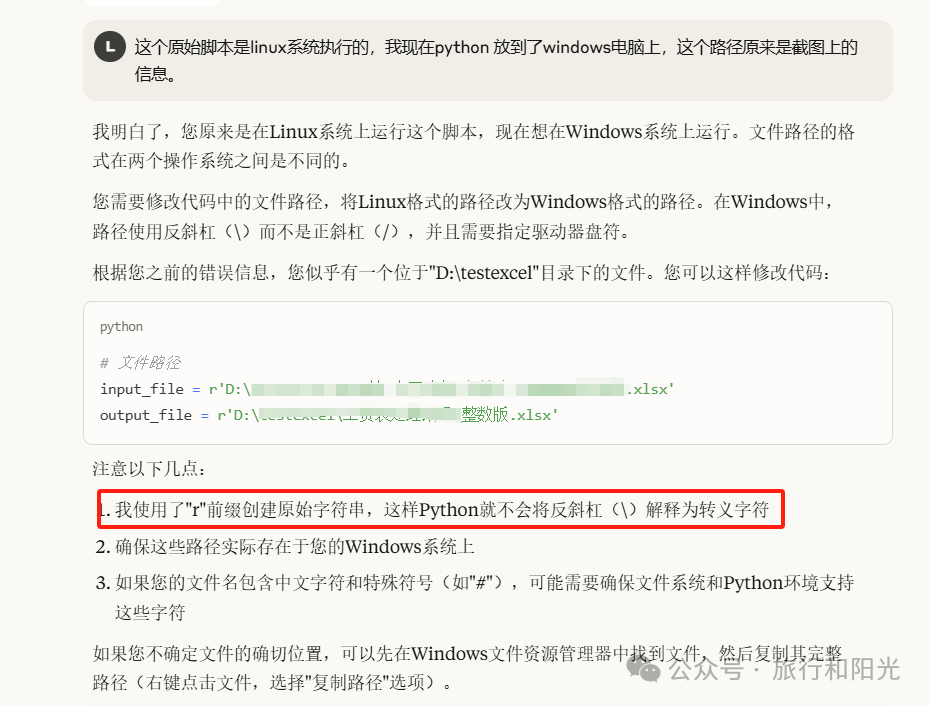Click the final paragraph about "复制路径" option

click(x=467, y=668)
